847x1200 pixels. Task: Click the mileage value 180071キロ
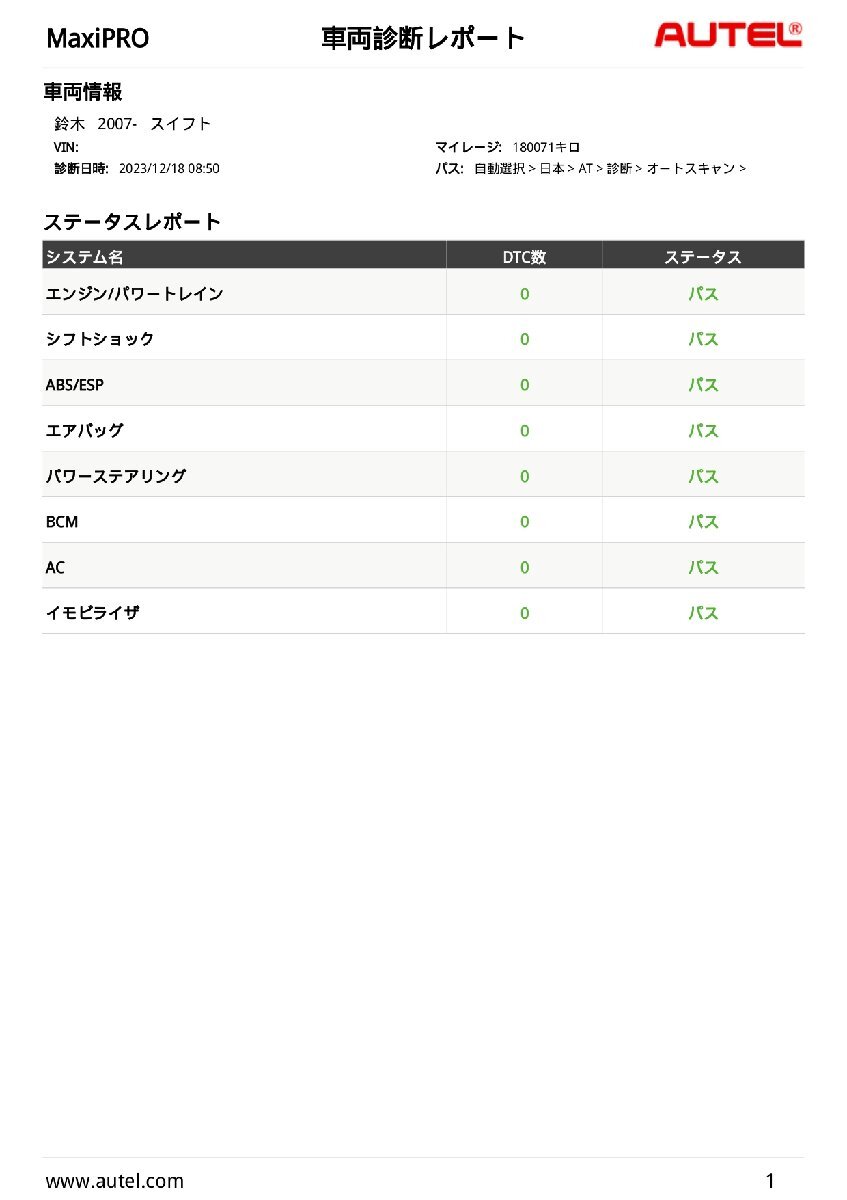coord(546,147)
